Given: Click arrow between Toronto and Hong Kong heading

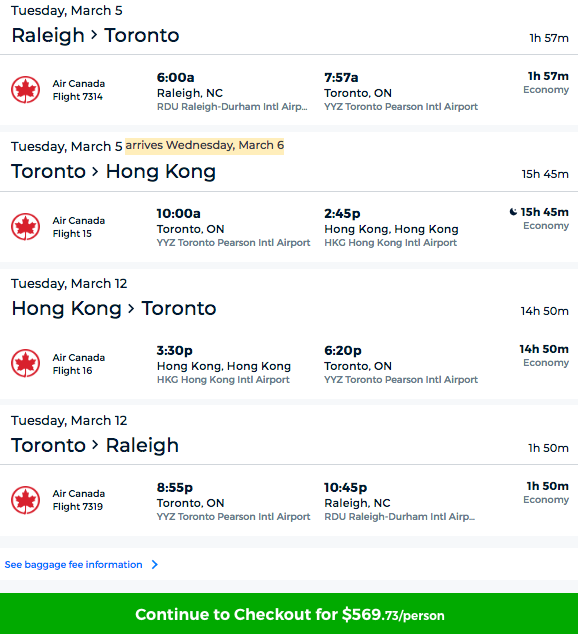Looking at the screenshot, I should 95,171.
